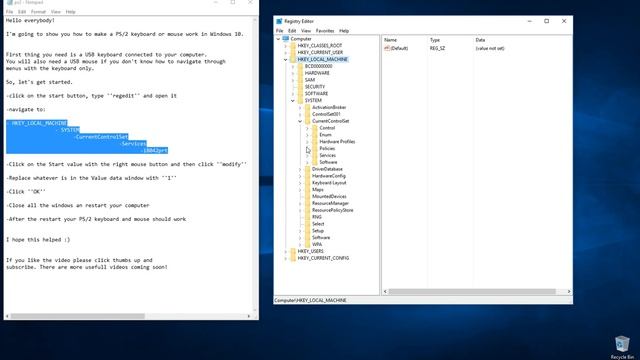This screenshot has height=360, width=640.
Task: Select the Keyboard Layout key
Action: (x=329, y=183)
